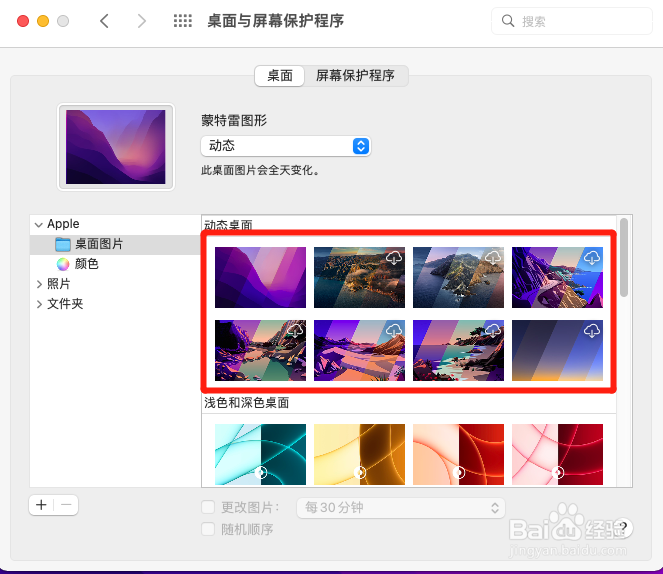
Task: Select the teal light-dark wallpaper
Action: (260, 454)
